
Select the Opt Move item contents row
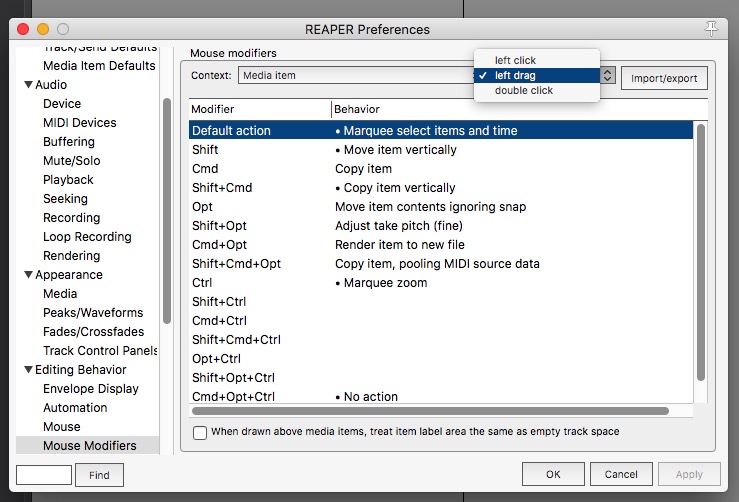pos(441,206)
